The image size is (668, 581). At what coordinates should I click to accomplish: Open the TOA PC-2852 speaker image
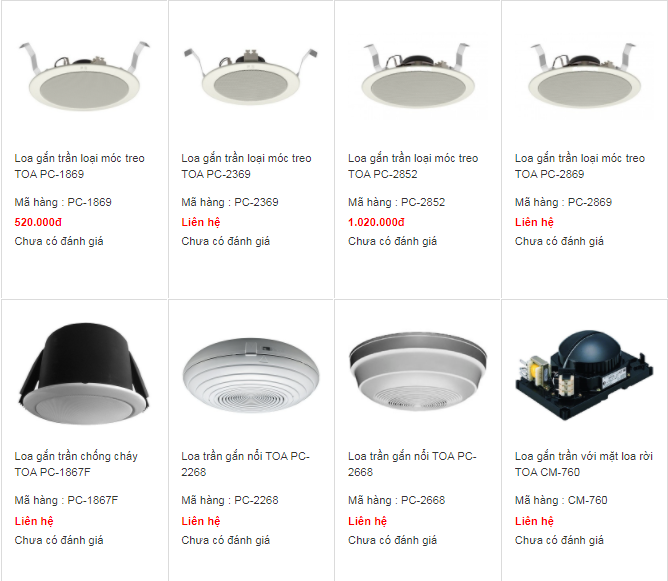click(x=418, y=75)
